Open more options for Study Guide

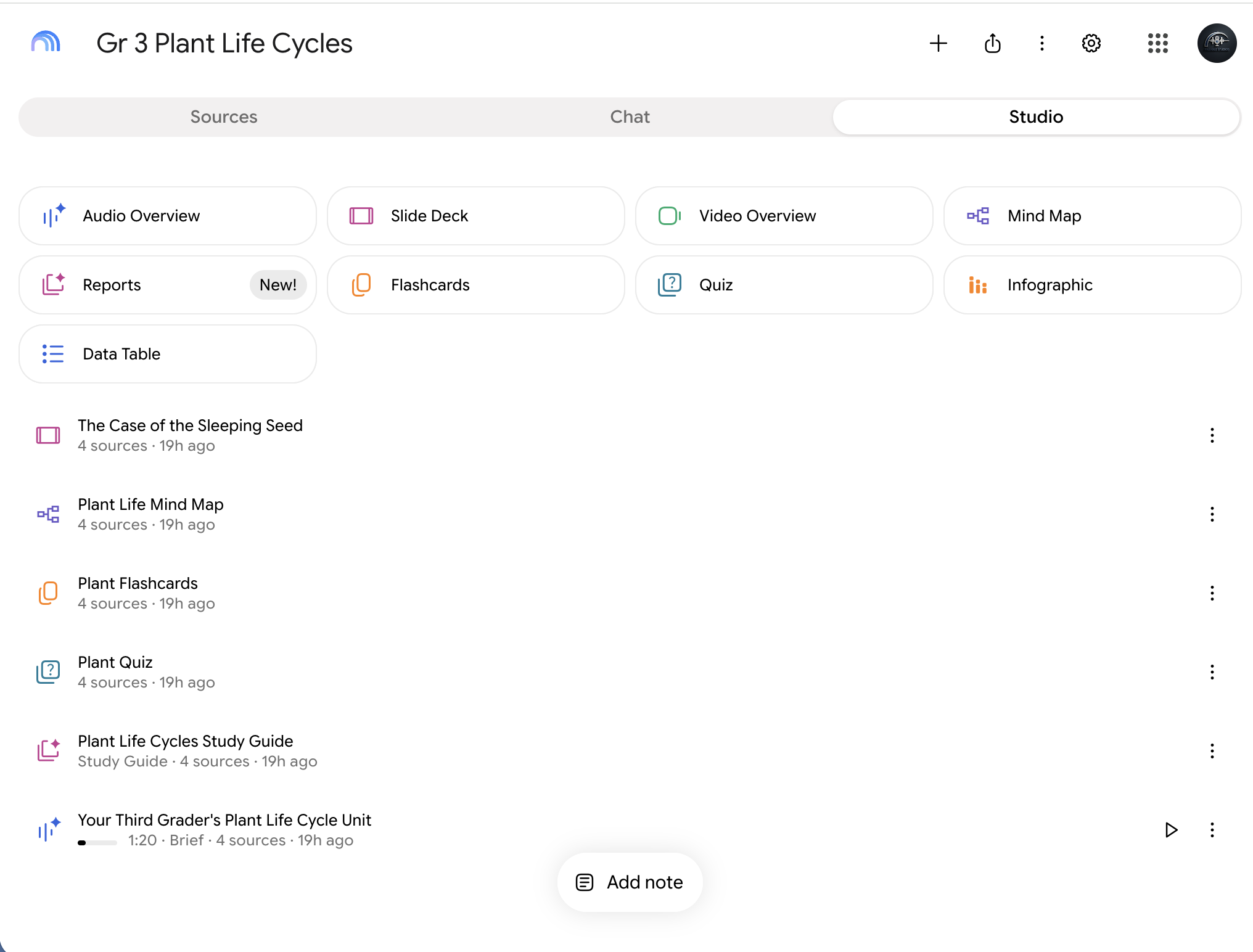point(1212,751)
